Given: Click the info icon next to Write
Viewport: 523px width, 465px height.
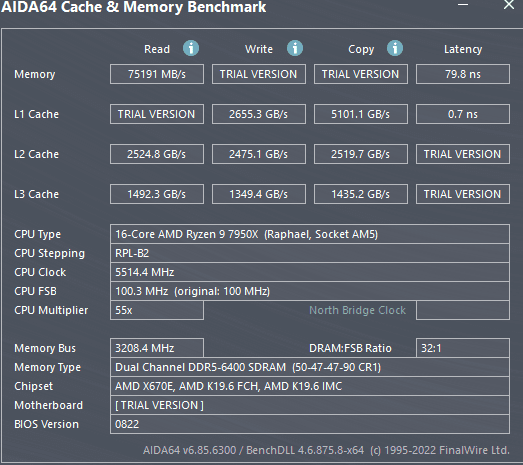Looking at the screenshot, I should pyautogui.click(x=295, y=48).
